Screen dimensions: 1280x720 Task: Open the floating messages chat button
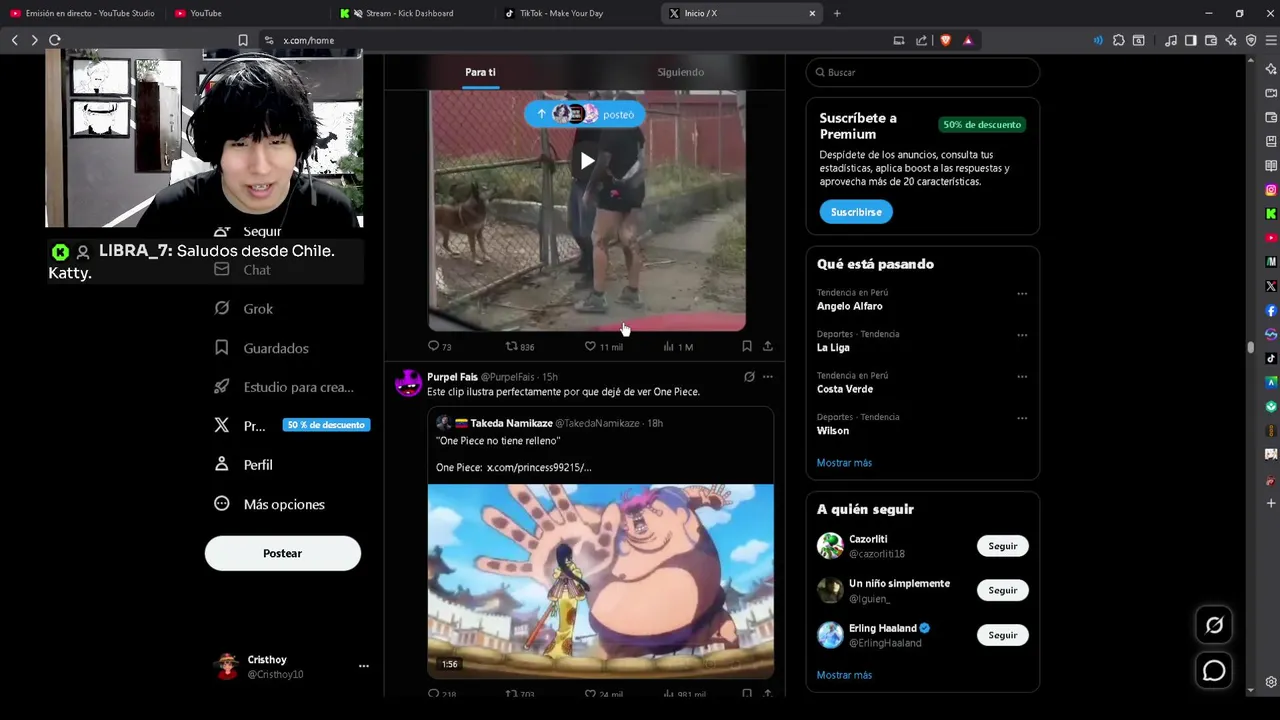coord(1214,671)
